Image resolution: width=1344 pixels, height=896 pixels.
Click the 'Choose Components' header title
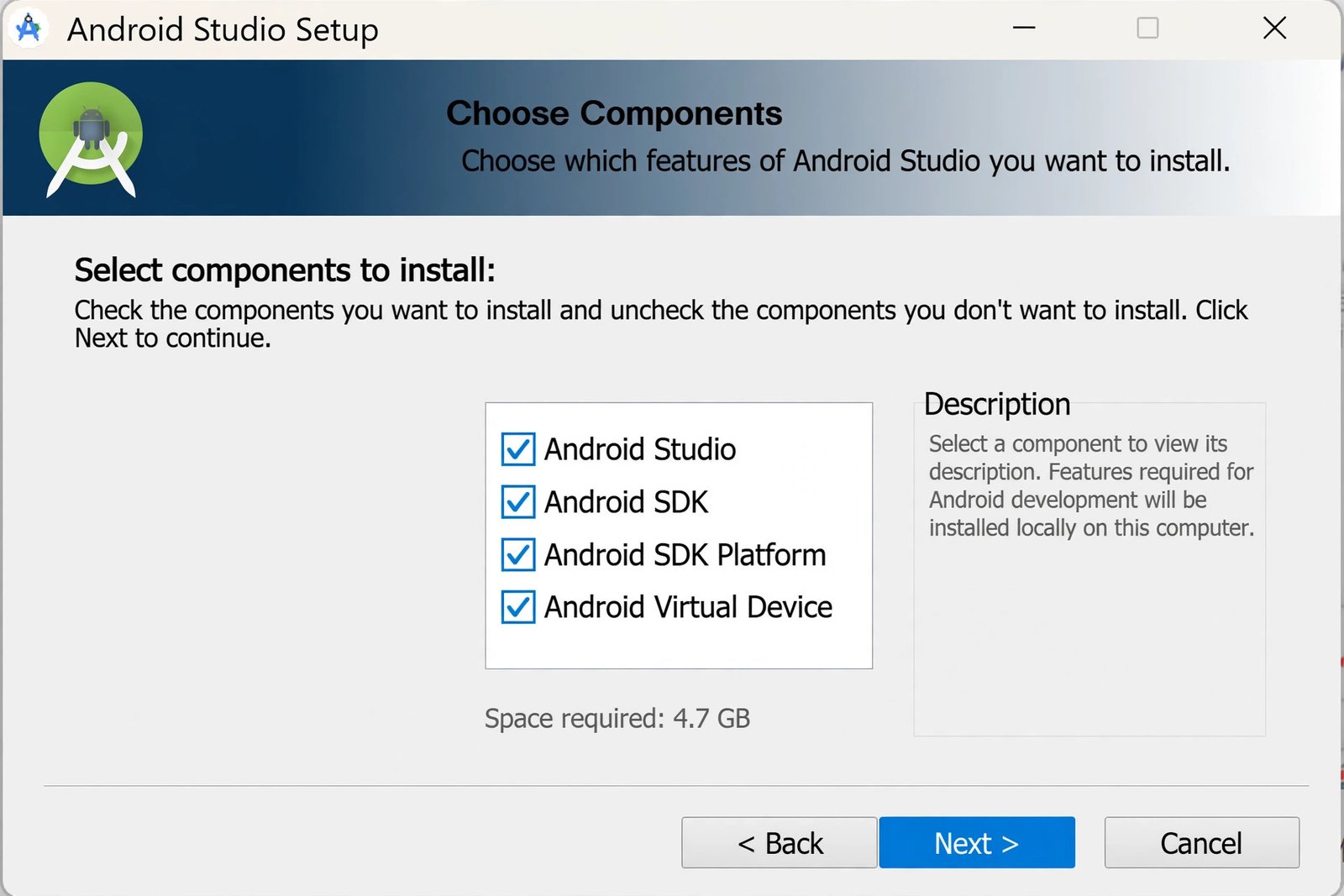coord(614,113)
